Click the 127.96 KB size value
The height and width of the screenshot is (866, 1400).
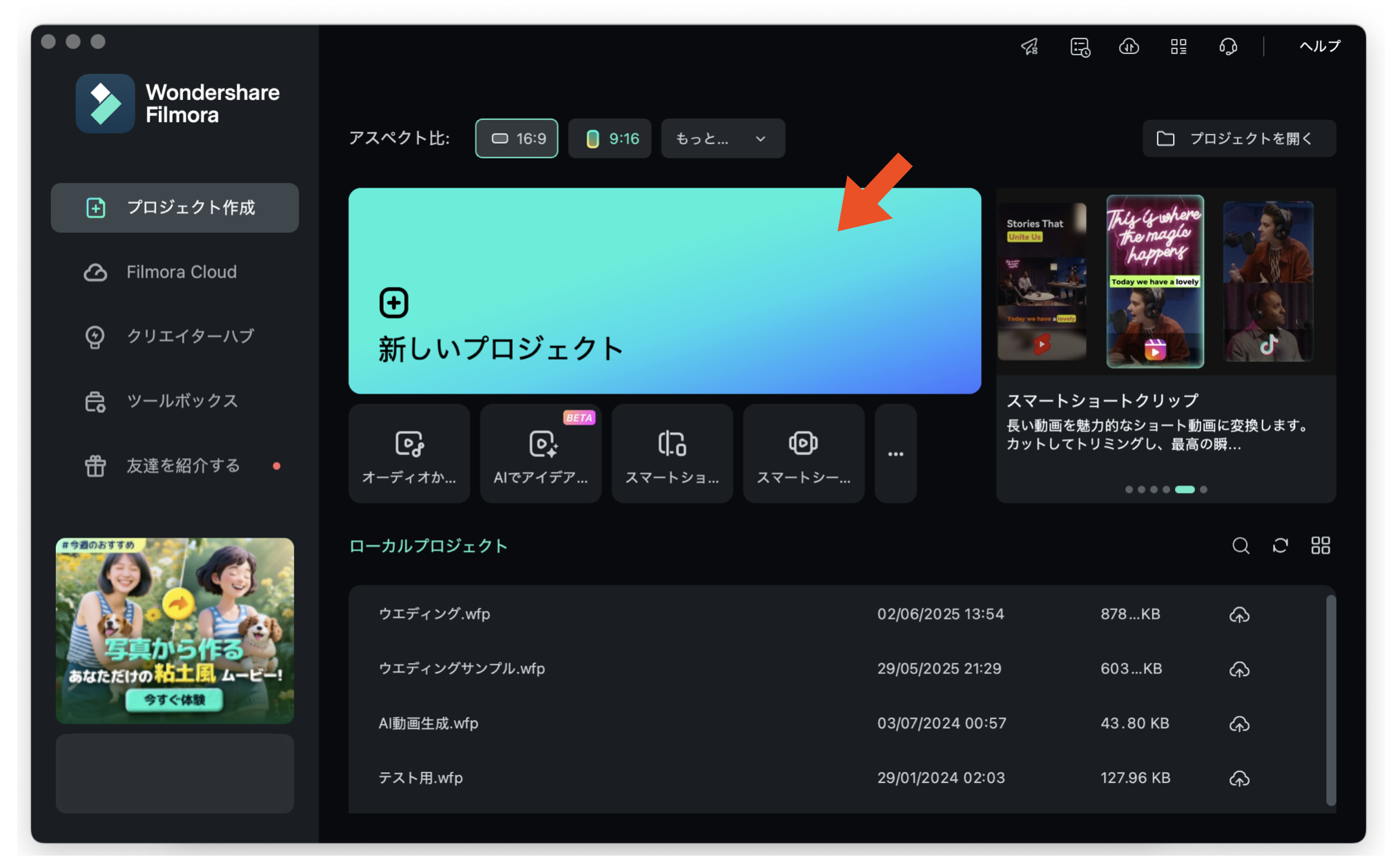[1135, 778]
